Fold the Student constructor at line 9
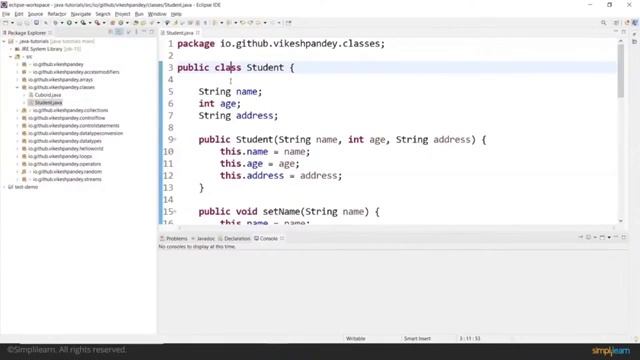Image resolution: width=640 pixels, height=360 pixels. (175, 140)
